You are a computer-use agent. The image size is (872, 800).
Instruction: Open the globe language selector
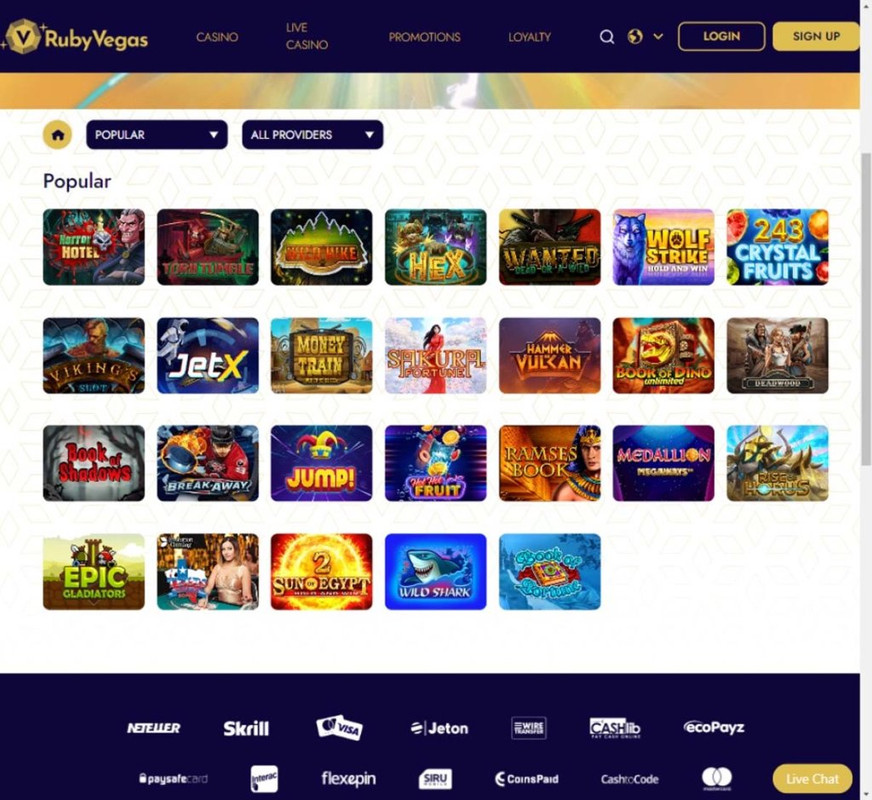[635, 37]
